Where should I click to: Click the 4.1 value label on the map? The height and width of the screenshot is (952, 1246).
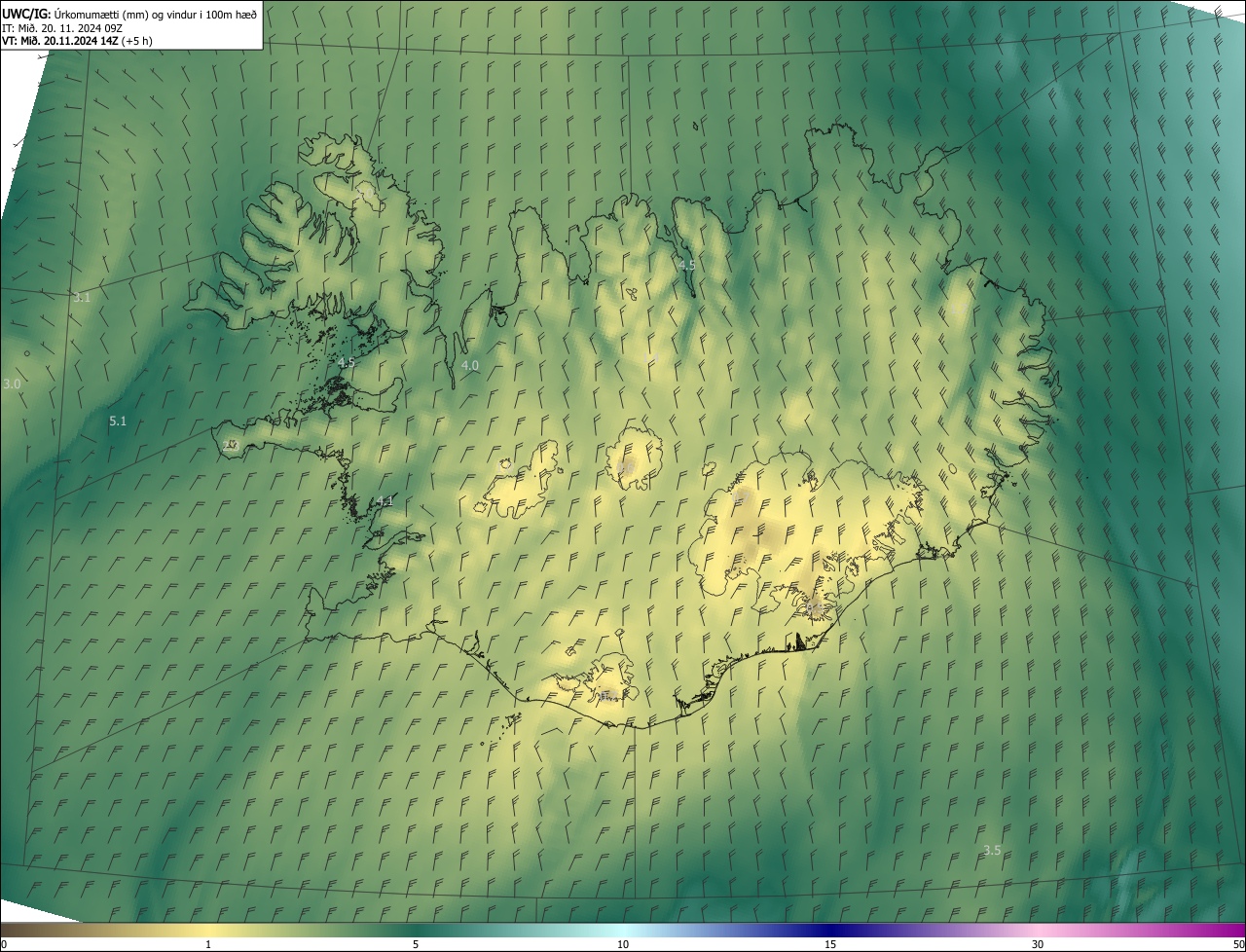click(x=385, y=501)
